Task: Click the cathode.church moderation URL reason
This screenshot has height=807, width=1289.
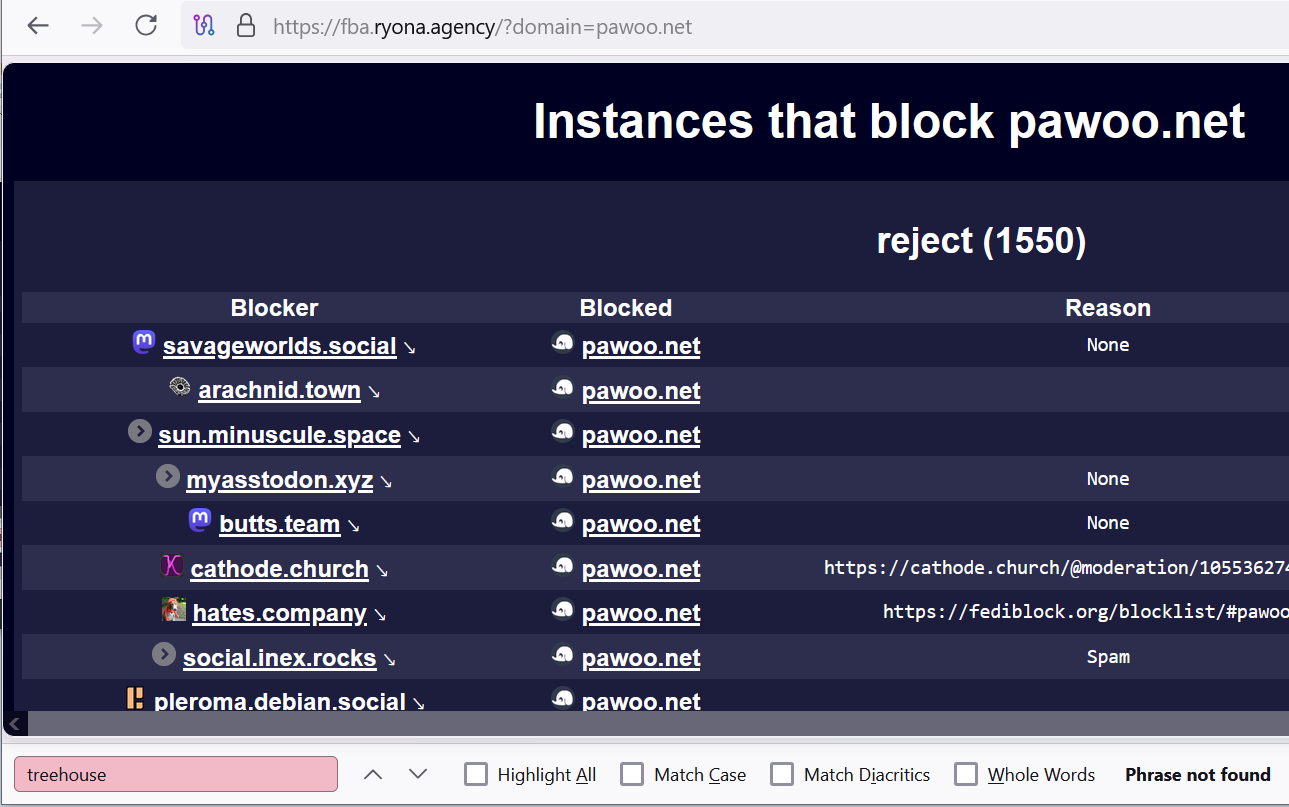Action: click(1056, 568)
